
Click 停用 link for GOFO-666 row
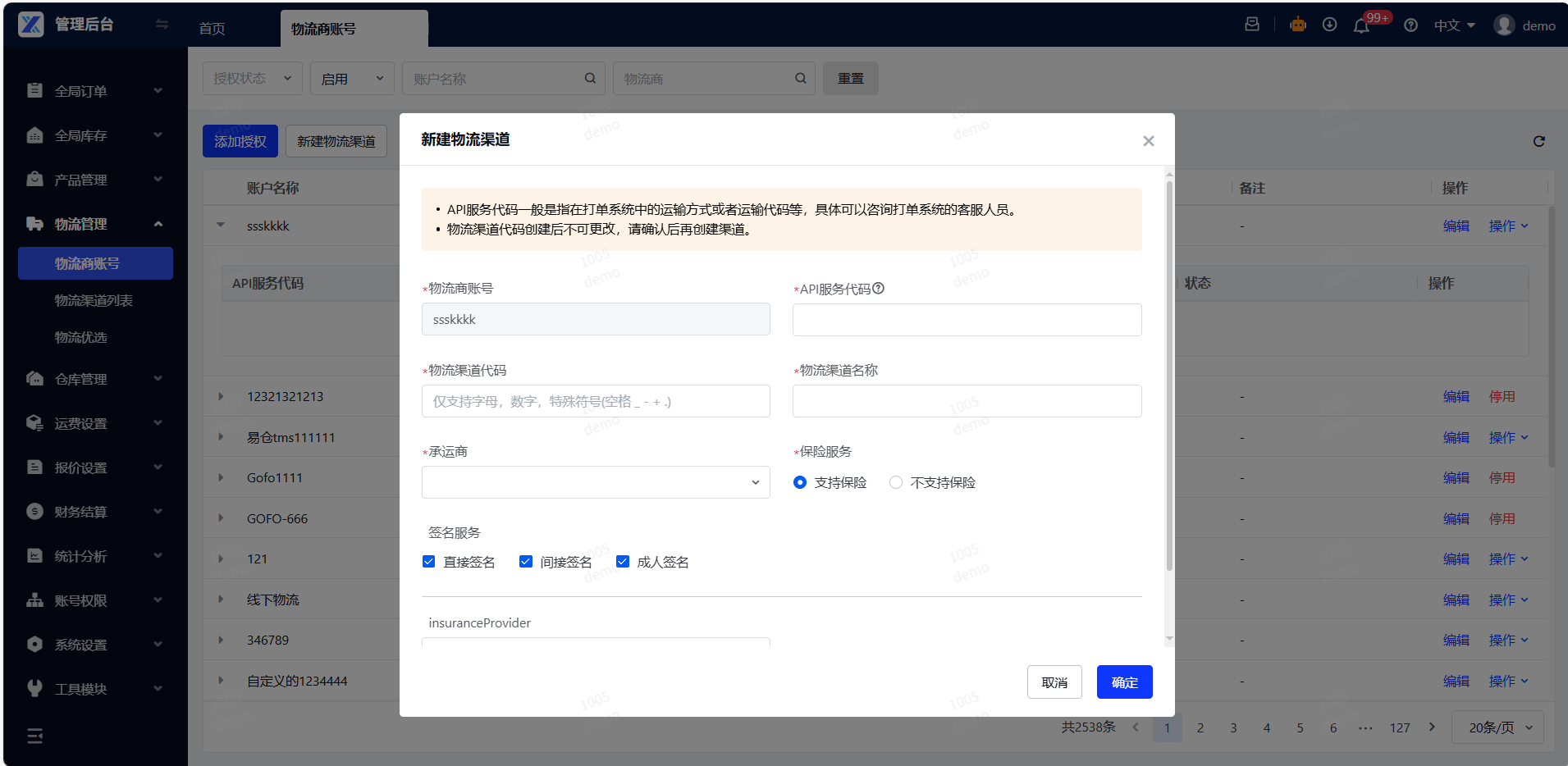pos(1502,518)
